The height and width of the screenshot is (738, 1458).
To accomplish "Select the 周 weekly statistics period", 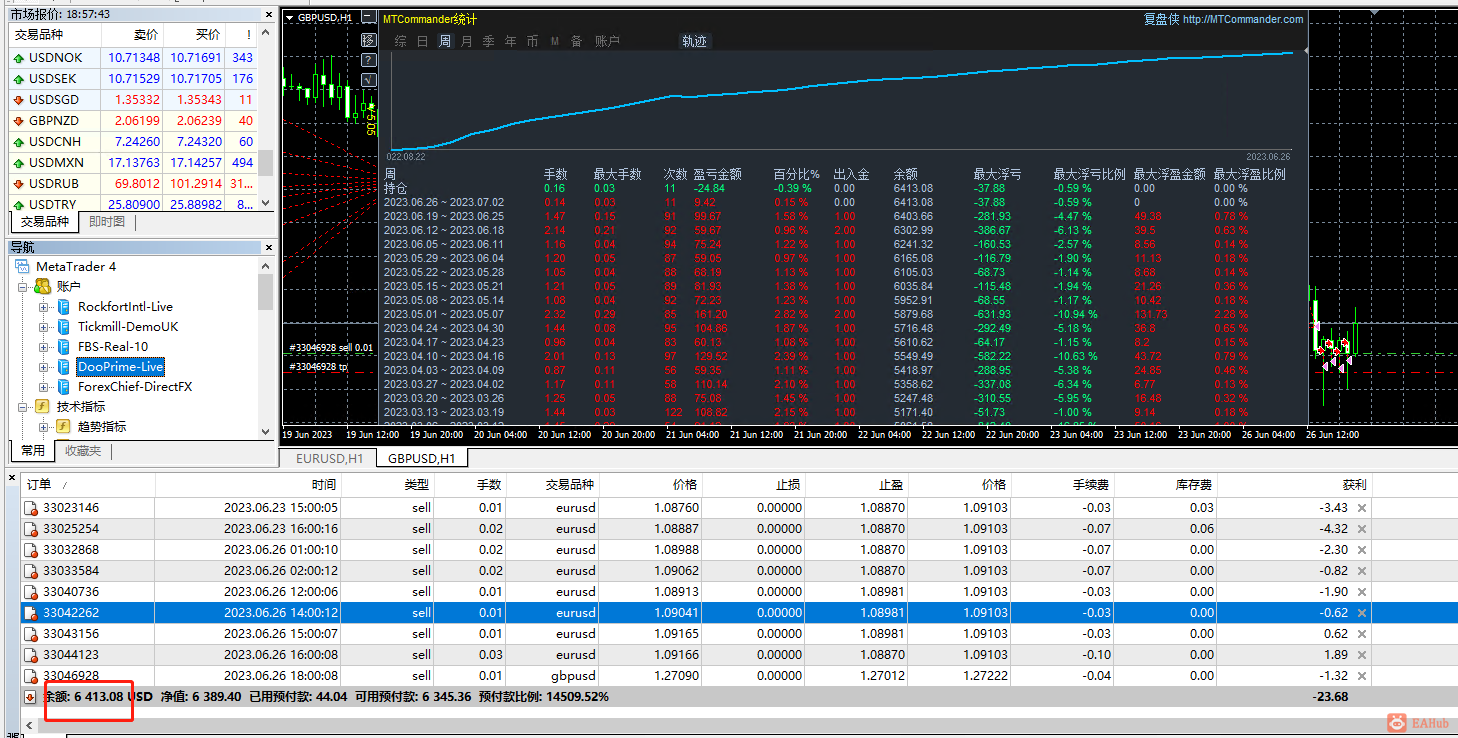I will tap(444, 41).
